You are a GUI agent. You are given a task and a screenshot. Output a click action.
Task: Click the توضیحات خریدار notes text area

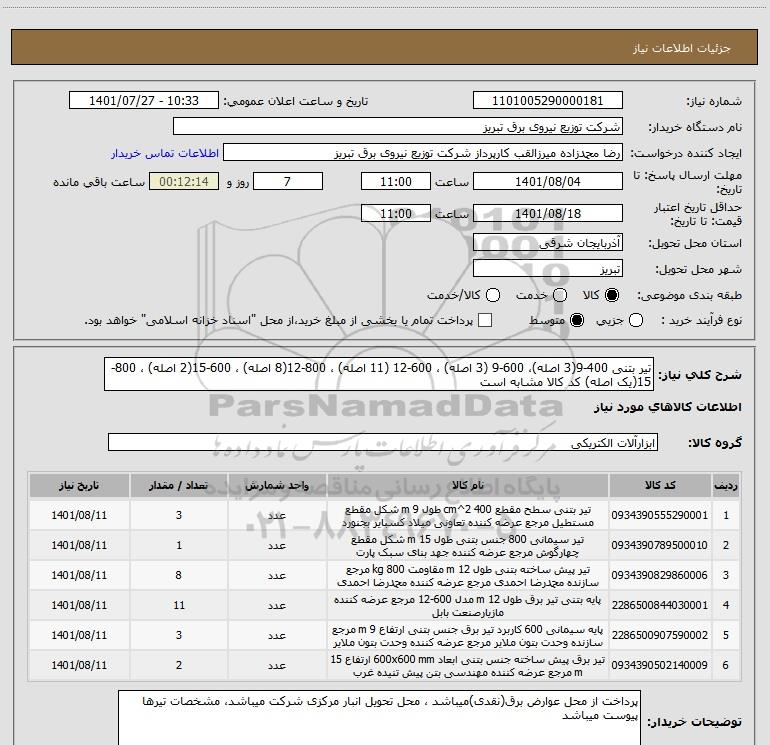click(379, 718)
